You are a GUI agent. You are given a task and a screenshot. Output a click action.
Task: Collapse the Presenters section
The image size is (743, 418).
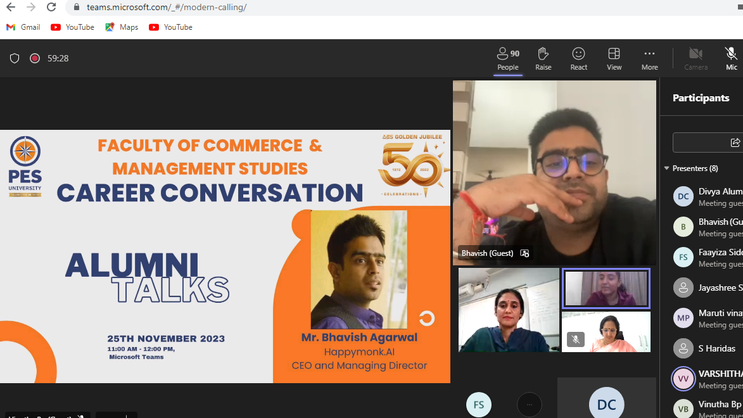pyautogui.click(x=668, y=169)
